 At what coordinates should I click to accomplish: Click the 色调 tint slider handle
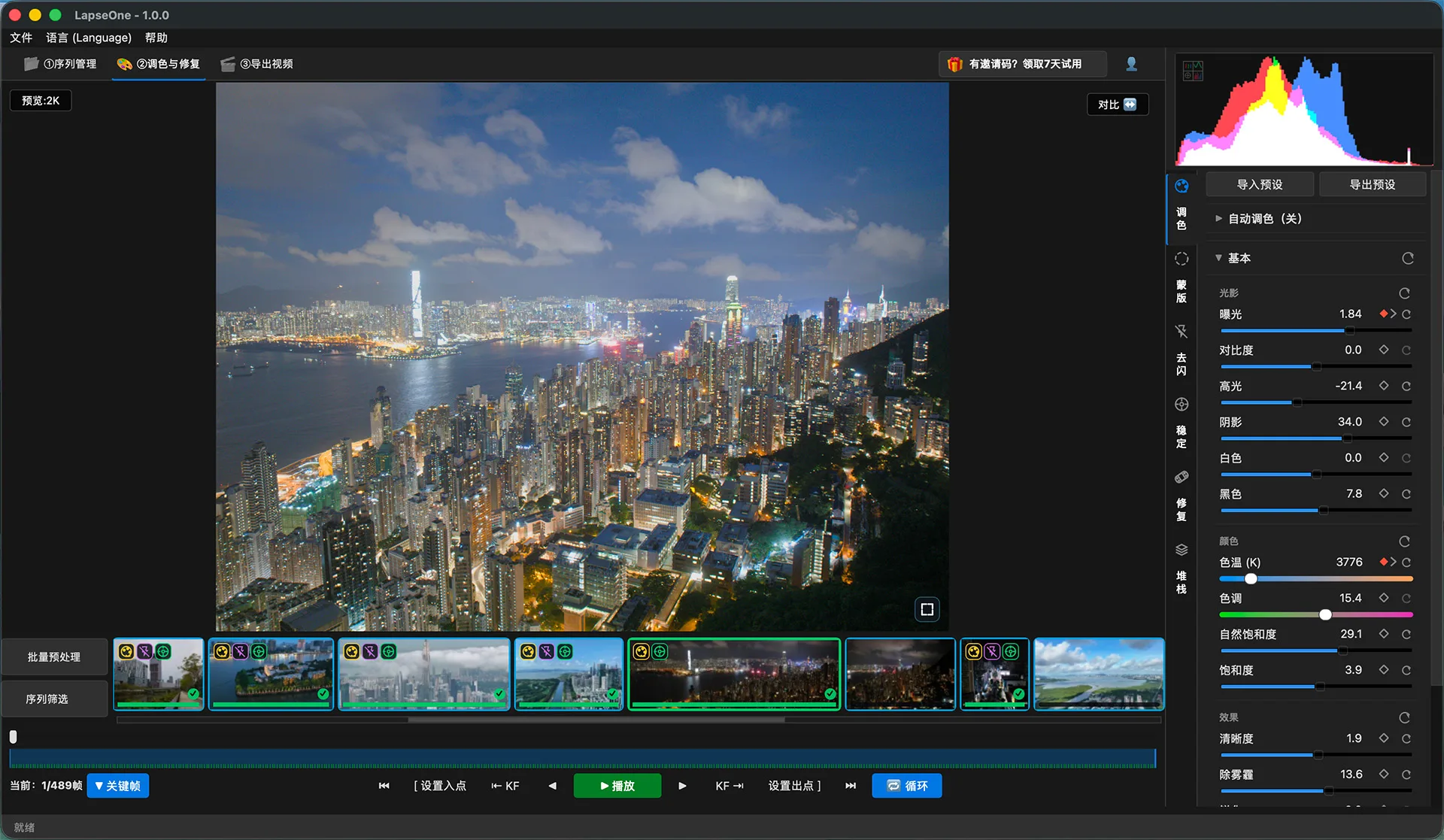click(x=1325, y=614)
